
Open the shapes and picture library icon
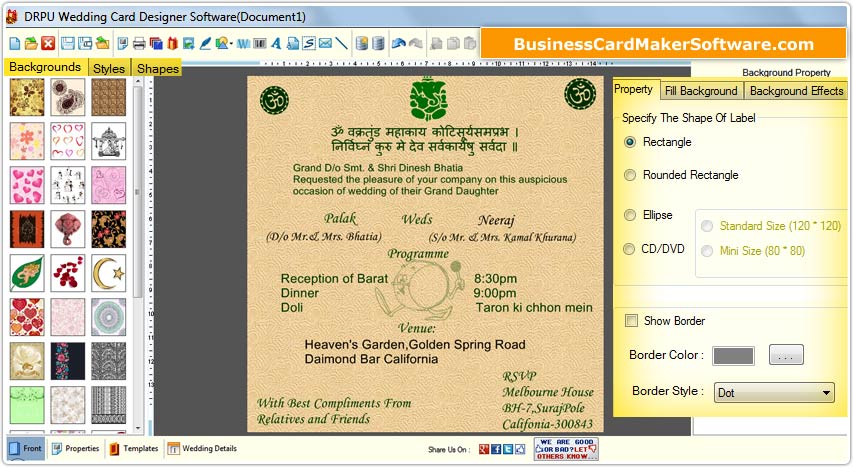point(221,44)
